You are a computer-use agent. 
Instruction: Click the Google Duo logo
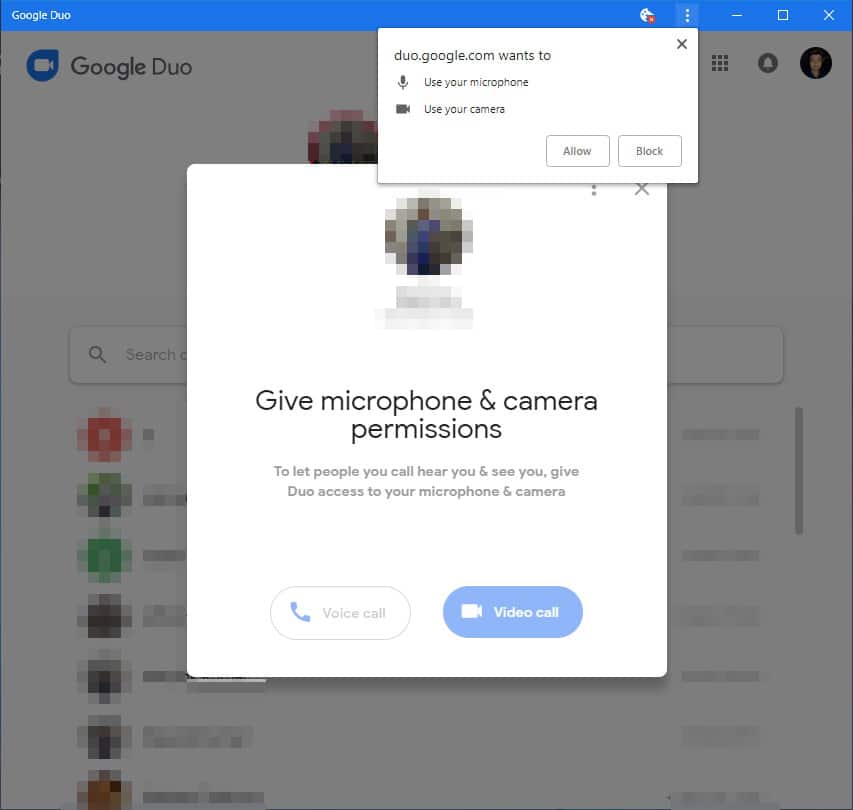pos(109,66)
